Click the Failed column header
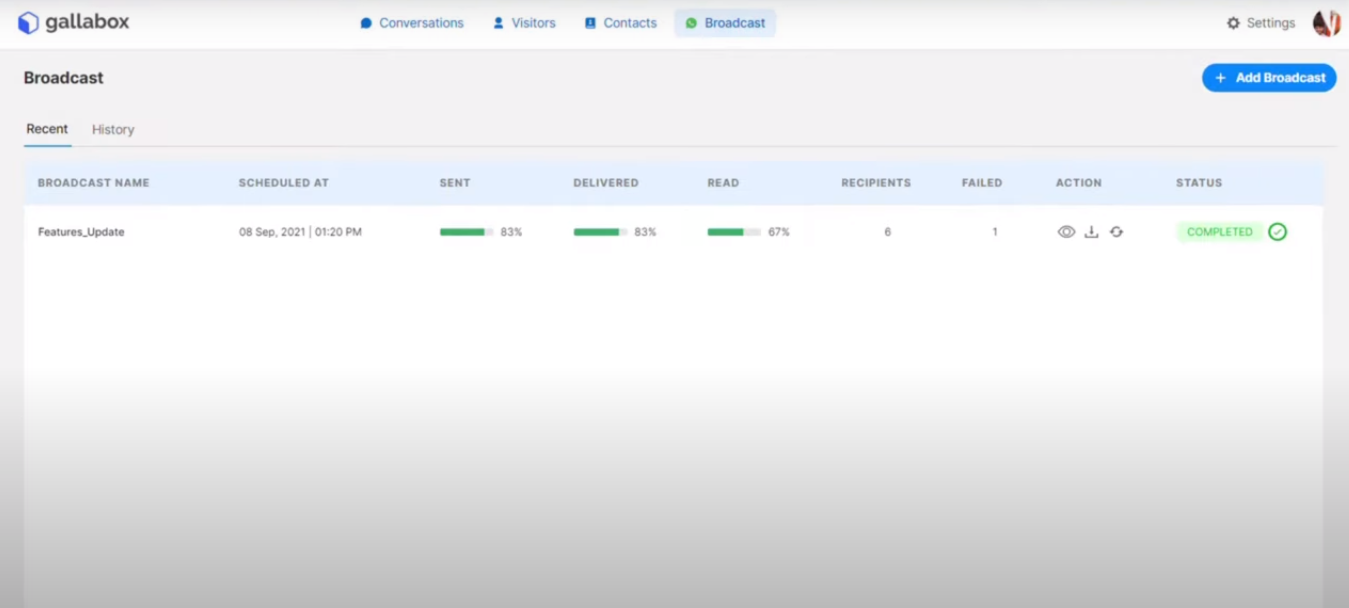This screenshot has height=608, width=1349. tap(982, 183)
